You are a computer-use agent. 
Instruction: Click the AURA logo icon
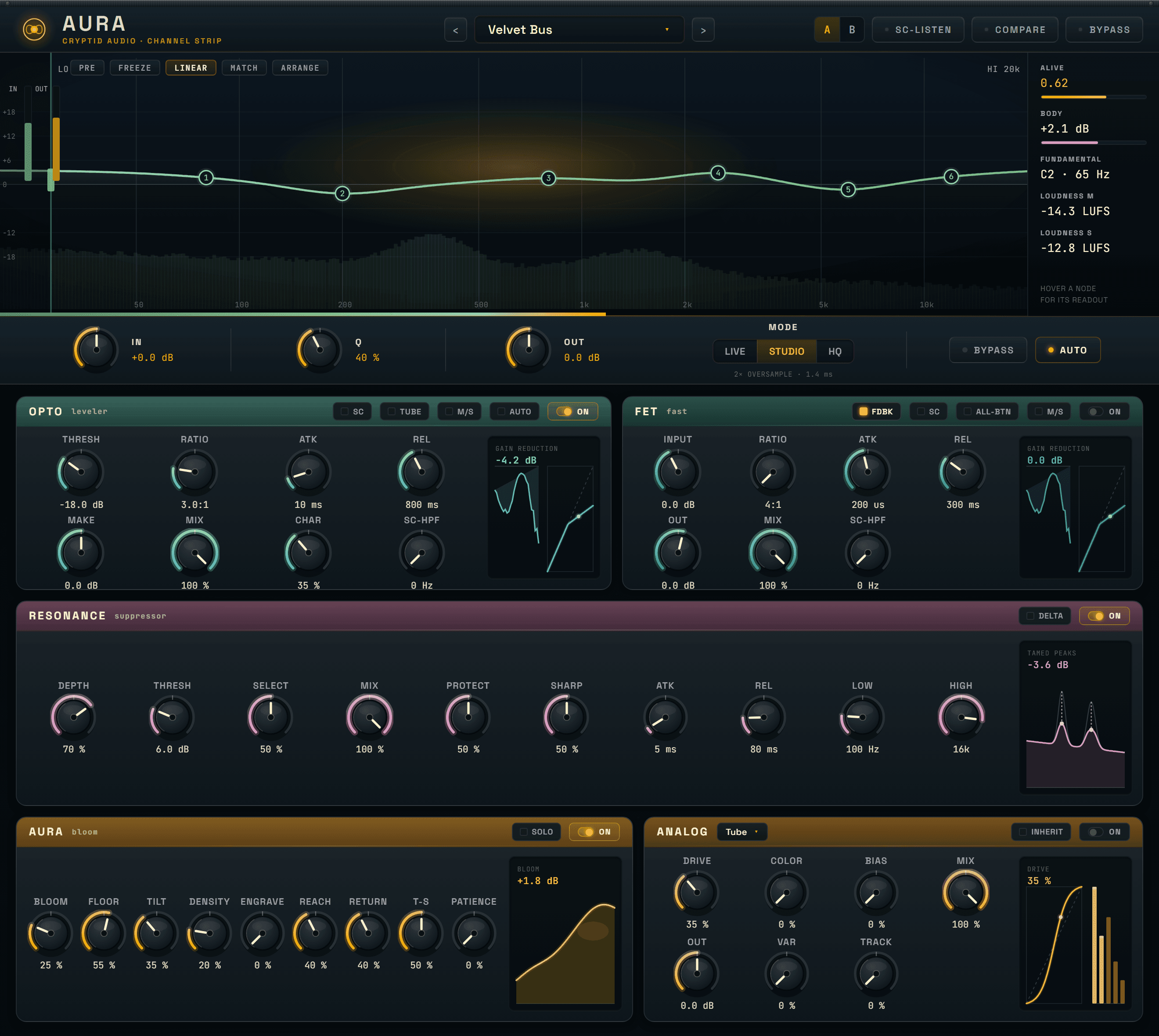tap(34, 29)
